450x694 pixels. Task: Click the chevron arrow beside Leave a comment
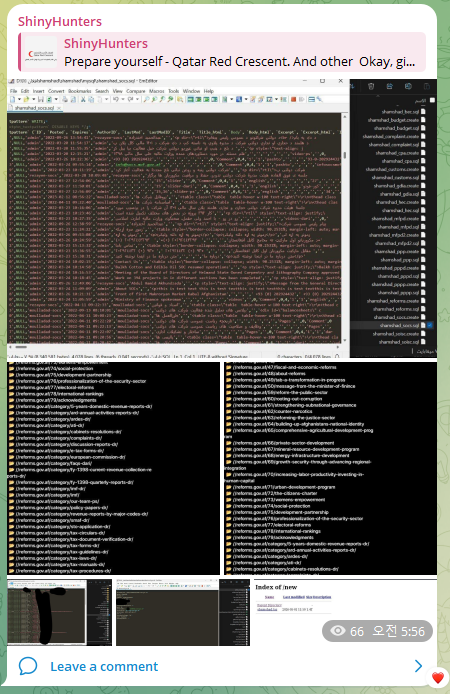point(418,666)
